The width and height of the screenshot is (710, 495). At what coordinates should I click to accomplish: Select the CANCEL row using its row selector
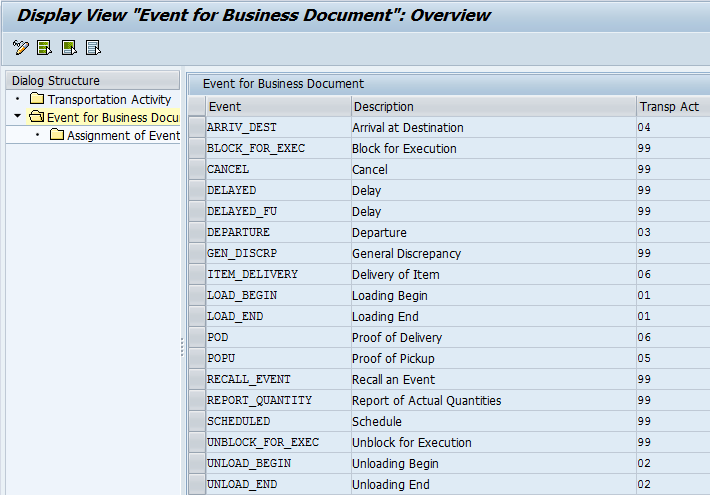(x=197, y=169)
